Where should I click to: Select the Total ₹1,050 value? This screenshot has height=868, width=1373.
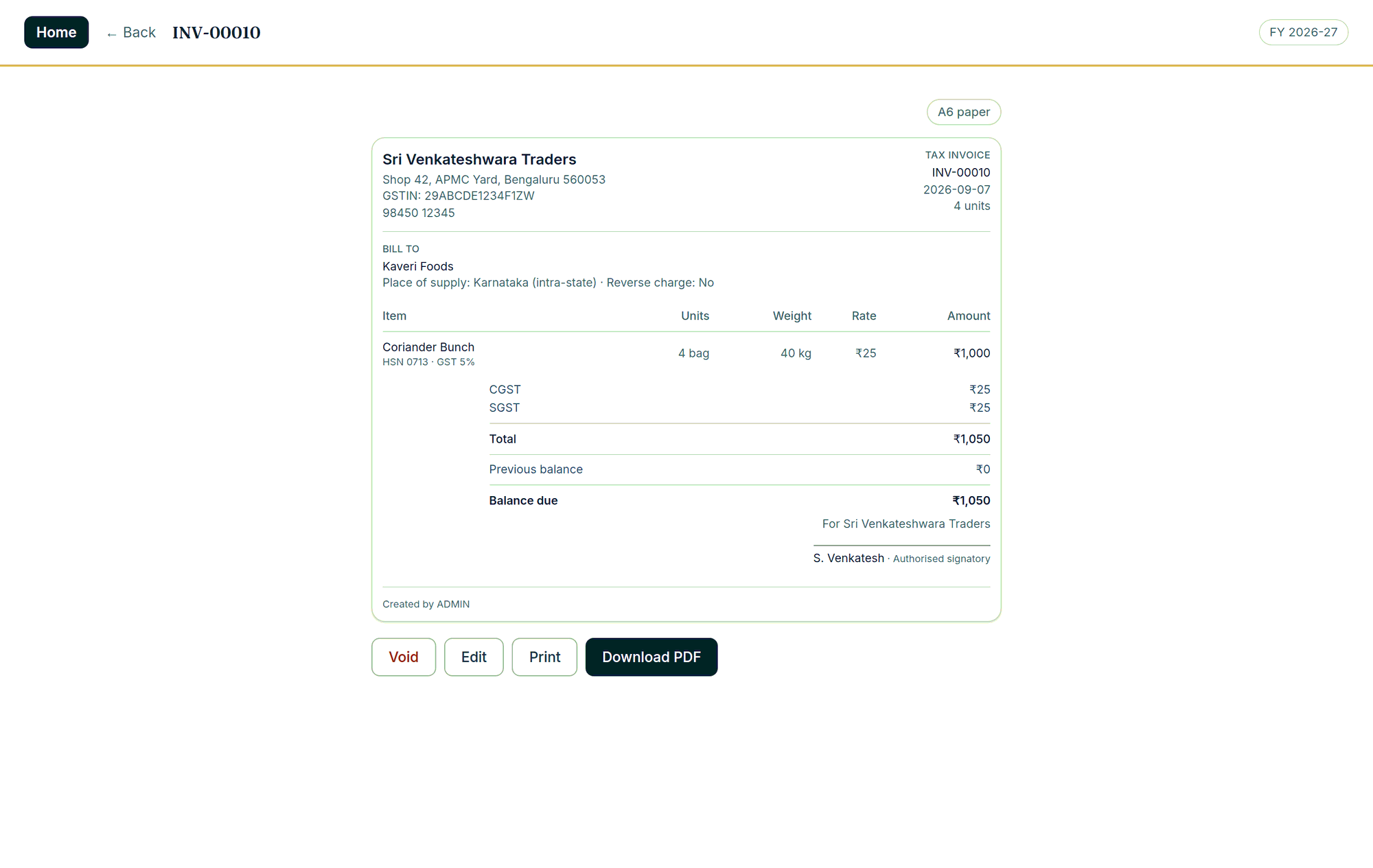971,439
